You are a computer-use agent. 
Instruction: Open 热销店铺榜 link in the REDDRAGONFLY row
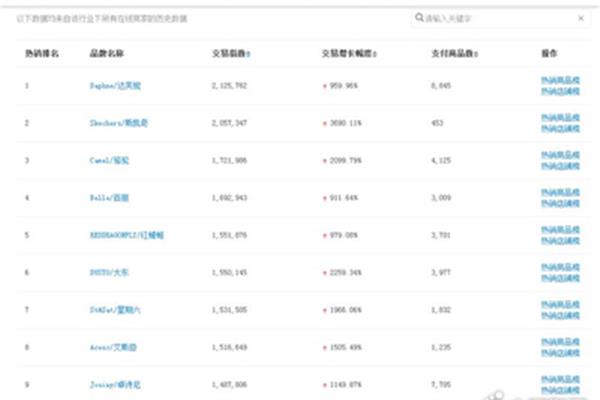[x=560, y=241]
